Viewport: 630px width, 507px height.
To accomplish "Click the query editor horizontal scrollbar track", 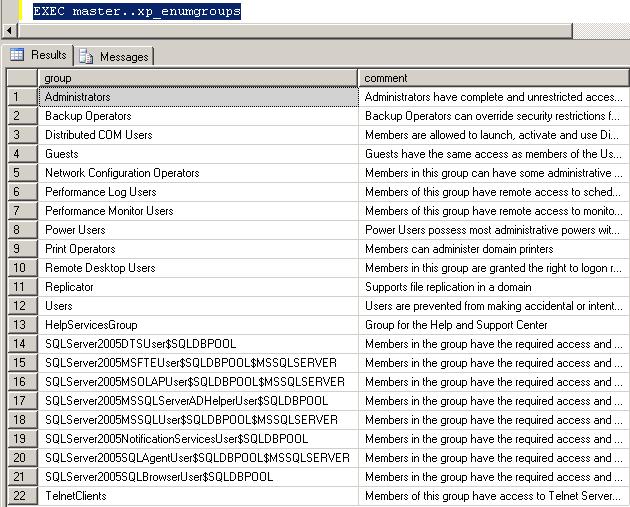I will click(x=300, y=31).
